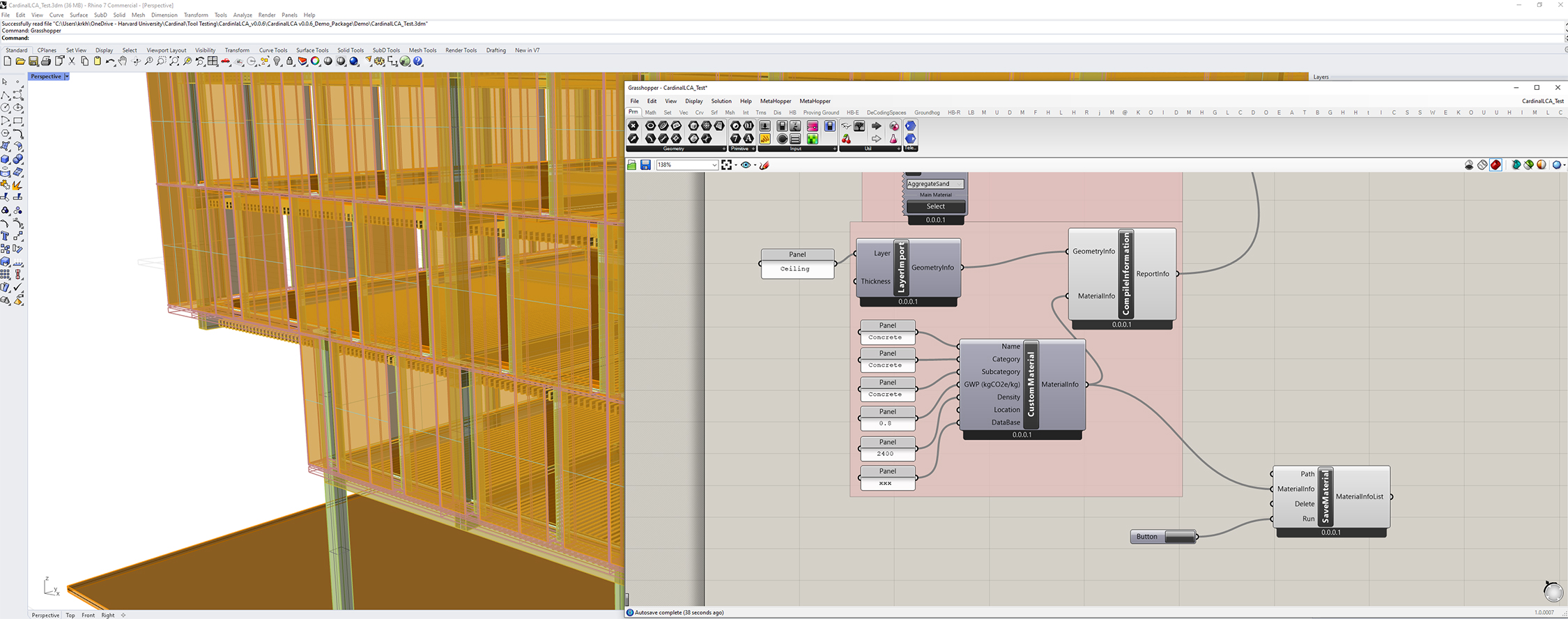Open the Solution menu in Grasshopper

(x=721, y=101)
